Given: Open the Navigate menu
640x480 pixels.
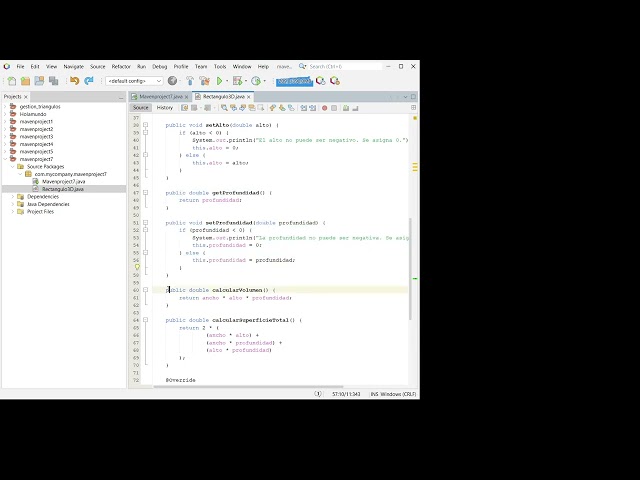Looking at the screenshot, I should click(x=73, y=67).
